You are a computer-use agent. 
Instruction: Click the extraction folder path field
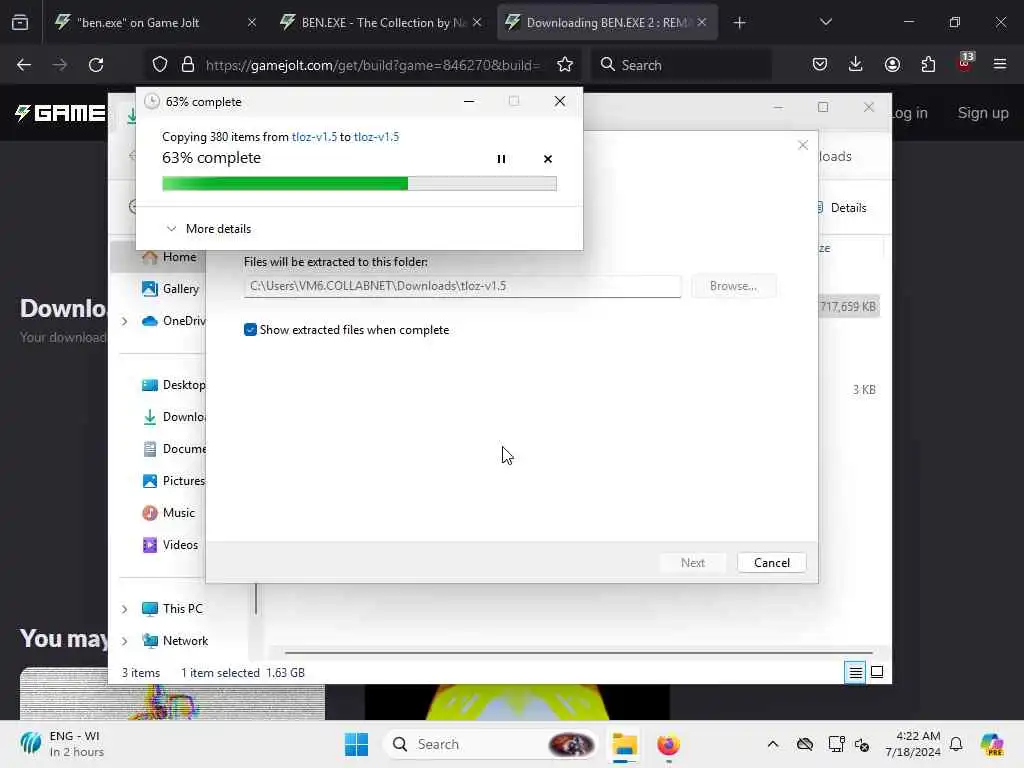tap(462, 286)
